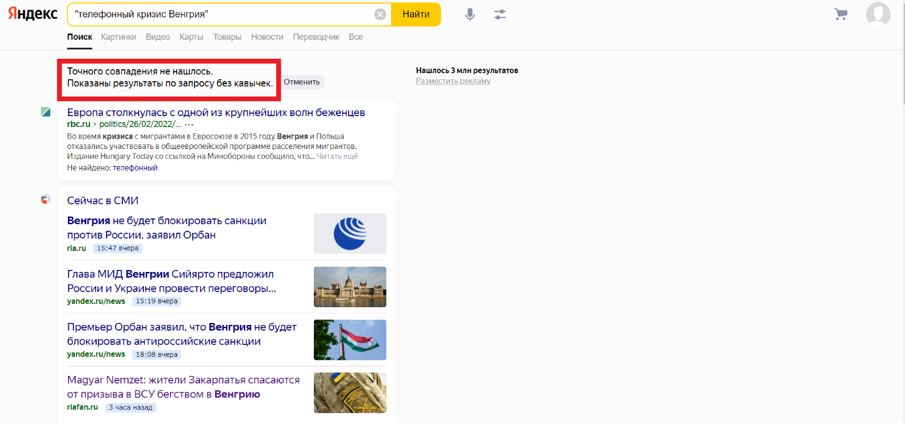Screen dimensions: 905x446
Task: Open the Европа столкнулась с беженцев headline
Action: click(215, 112)
